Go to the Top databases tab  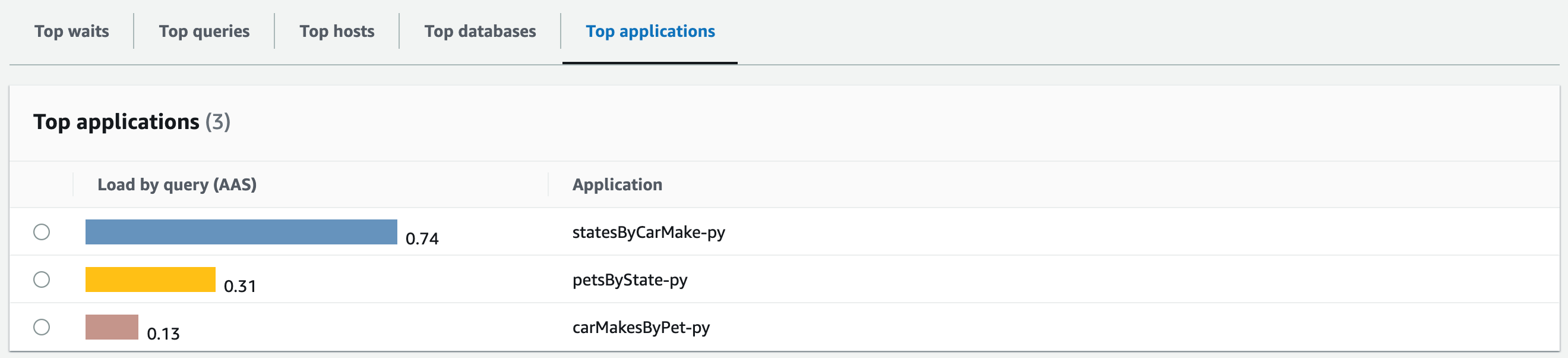point(480,31)
